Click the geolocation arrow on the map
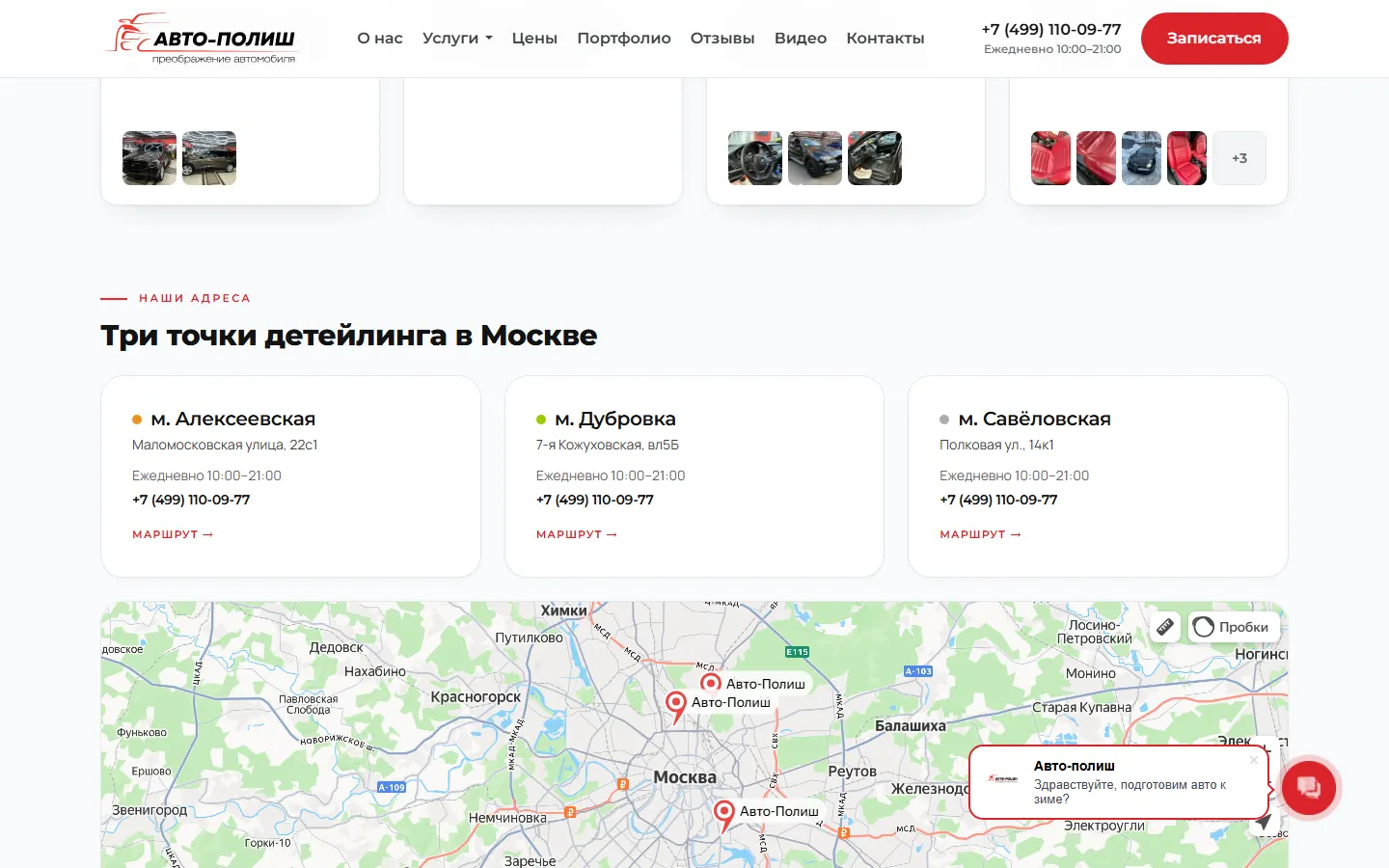 point(1264,822)
